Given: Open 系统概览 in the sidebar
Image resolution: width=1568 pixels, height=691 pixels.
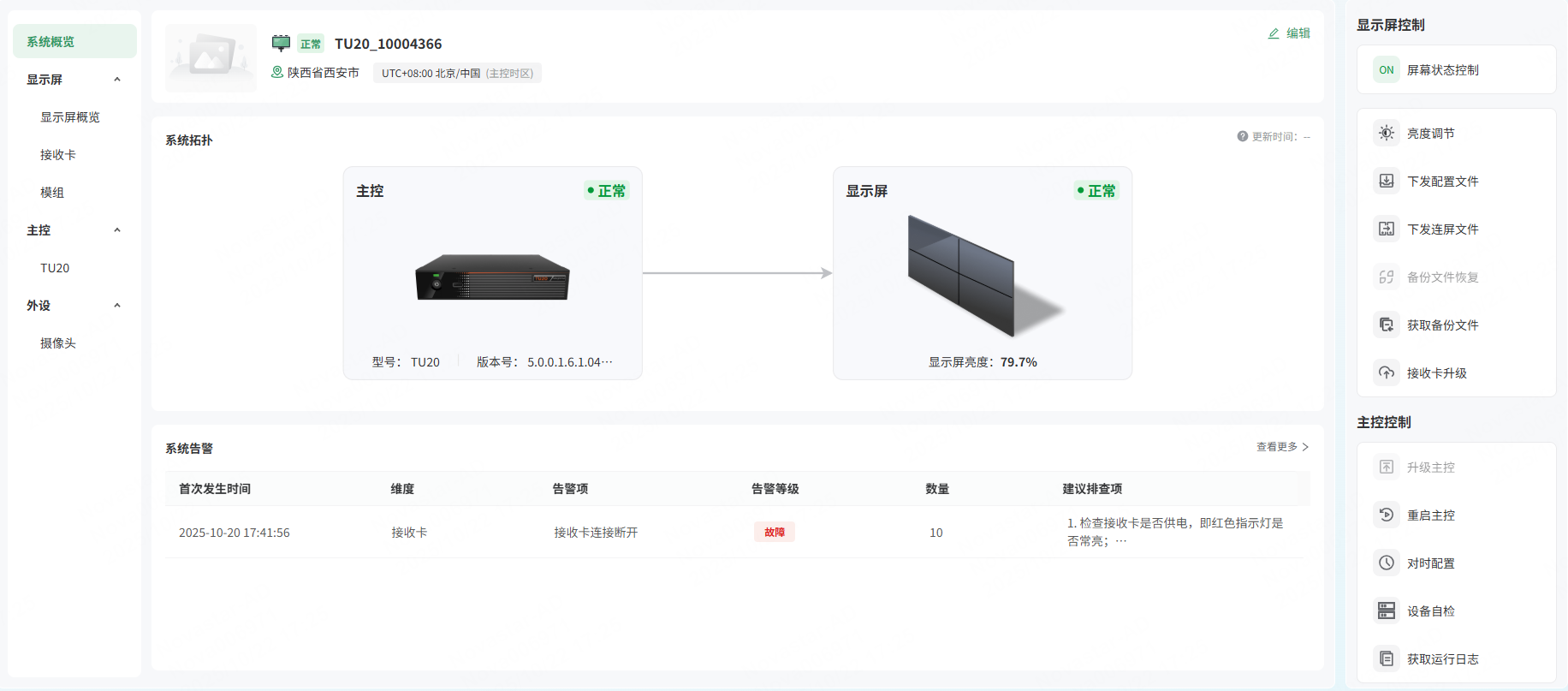Looking at the screenshot, I should tap(50, 42).
